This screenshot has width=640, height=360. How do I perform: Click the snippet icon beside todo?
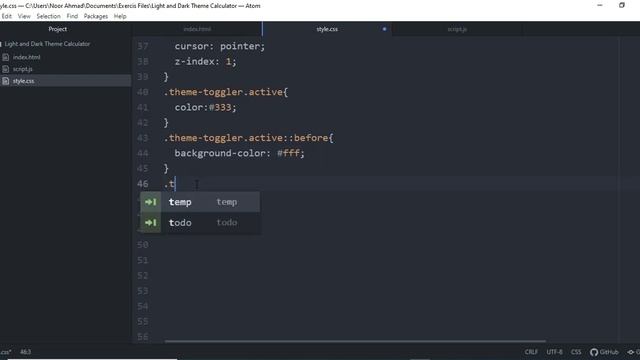click(x=151, y=222)
